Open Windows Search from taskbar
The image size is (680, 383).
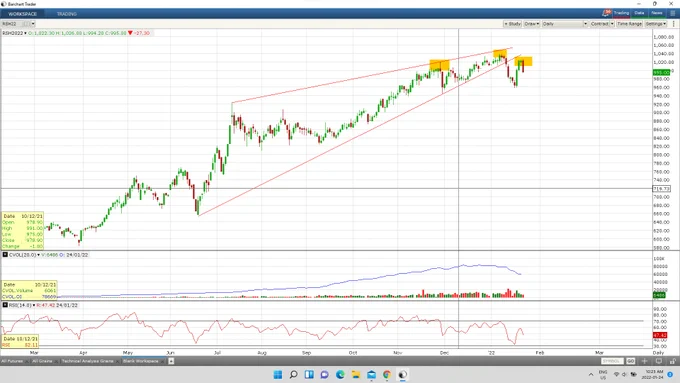(294, 374)
